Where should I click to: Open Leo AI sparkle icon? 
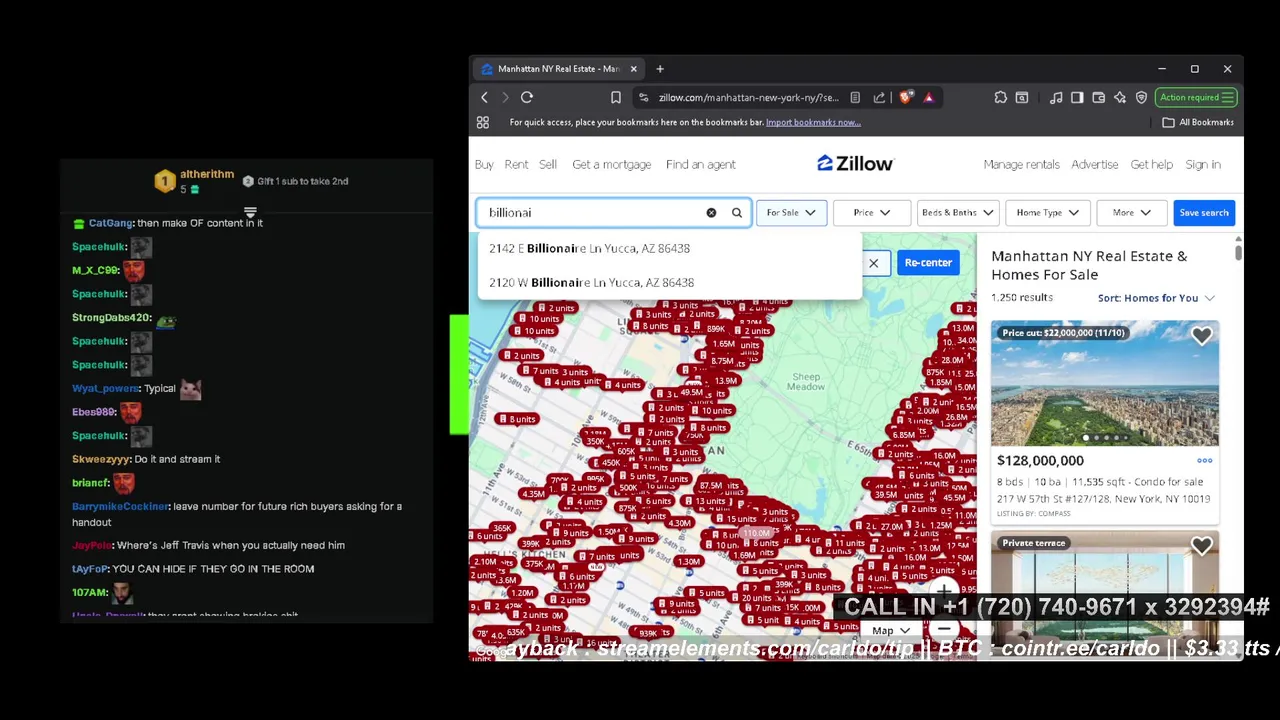pos(1120,97)
